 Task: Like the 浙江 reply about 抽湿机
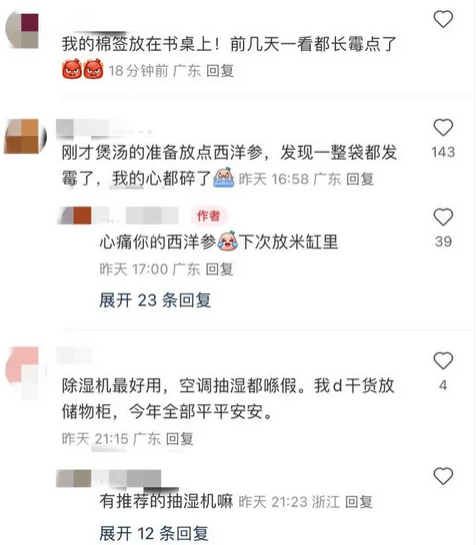443,476
